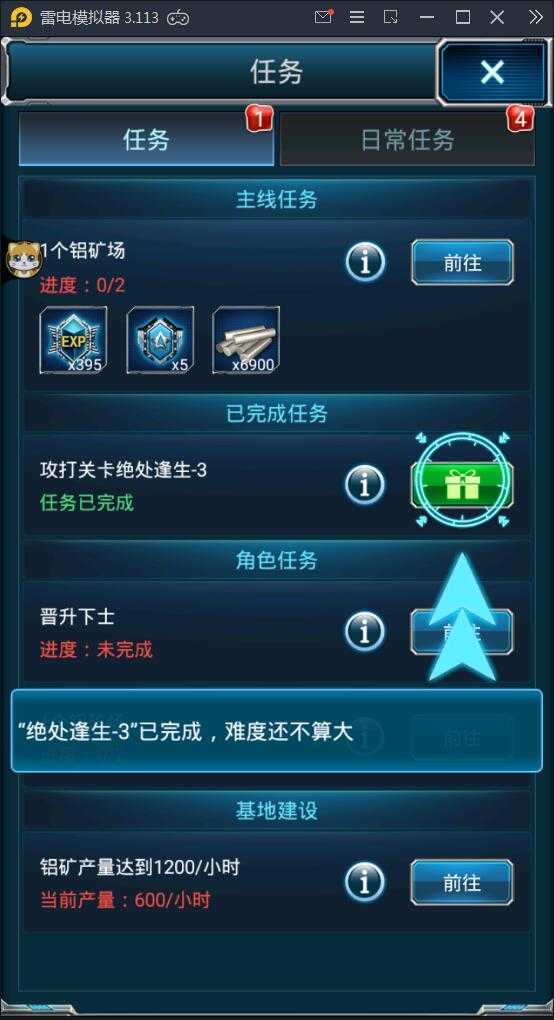Select the aluminum bars x6900 reward
554x1020 pixels.
pyautogui.click(x=246, y=340)
